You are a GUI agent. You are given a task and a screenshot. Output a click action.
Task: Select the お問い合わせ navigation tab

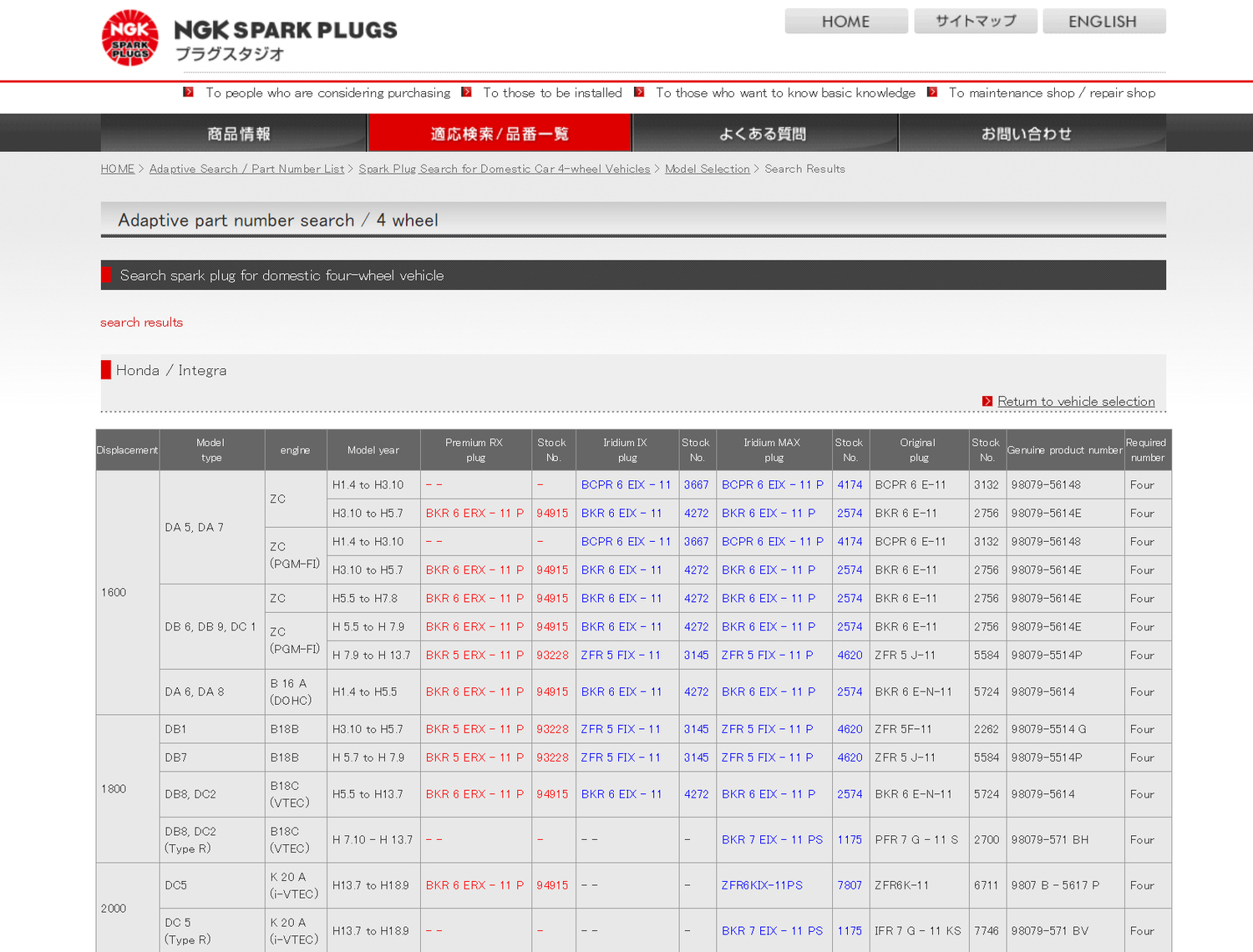[1032, 133]
